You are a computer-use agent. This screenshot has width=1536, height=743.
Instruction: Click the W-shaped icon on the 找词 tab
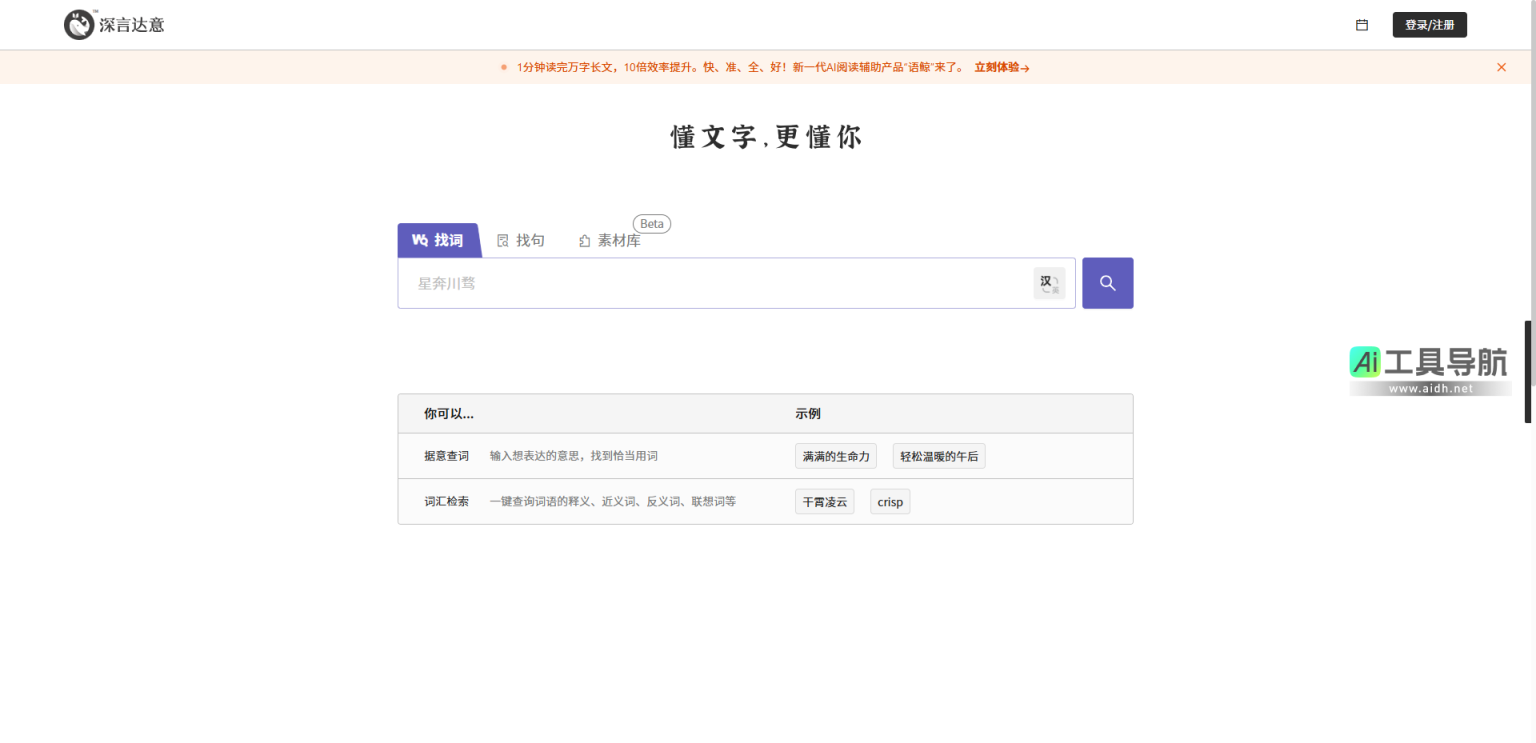click(420, 240)
